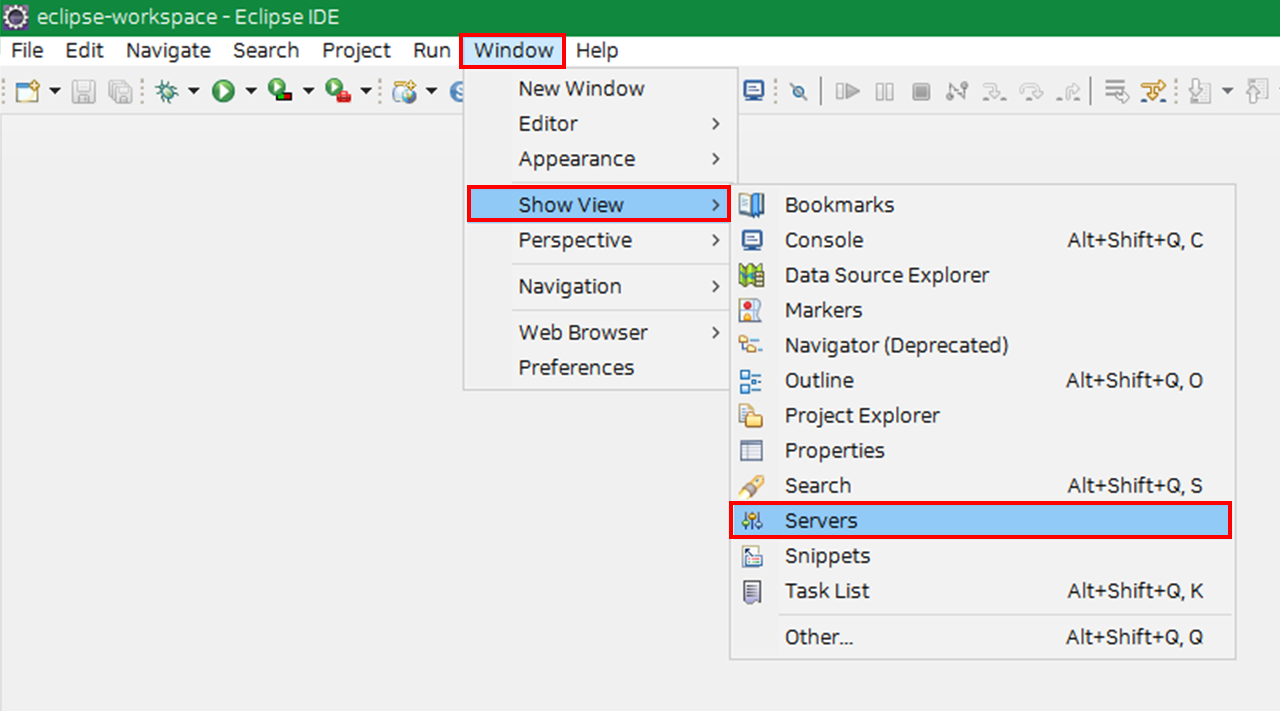Click the Window menu
This screenshot has height=711, width=1280.
click(513, 50)
